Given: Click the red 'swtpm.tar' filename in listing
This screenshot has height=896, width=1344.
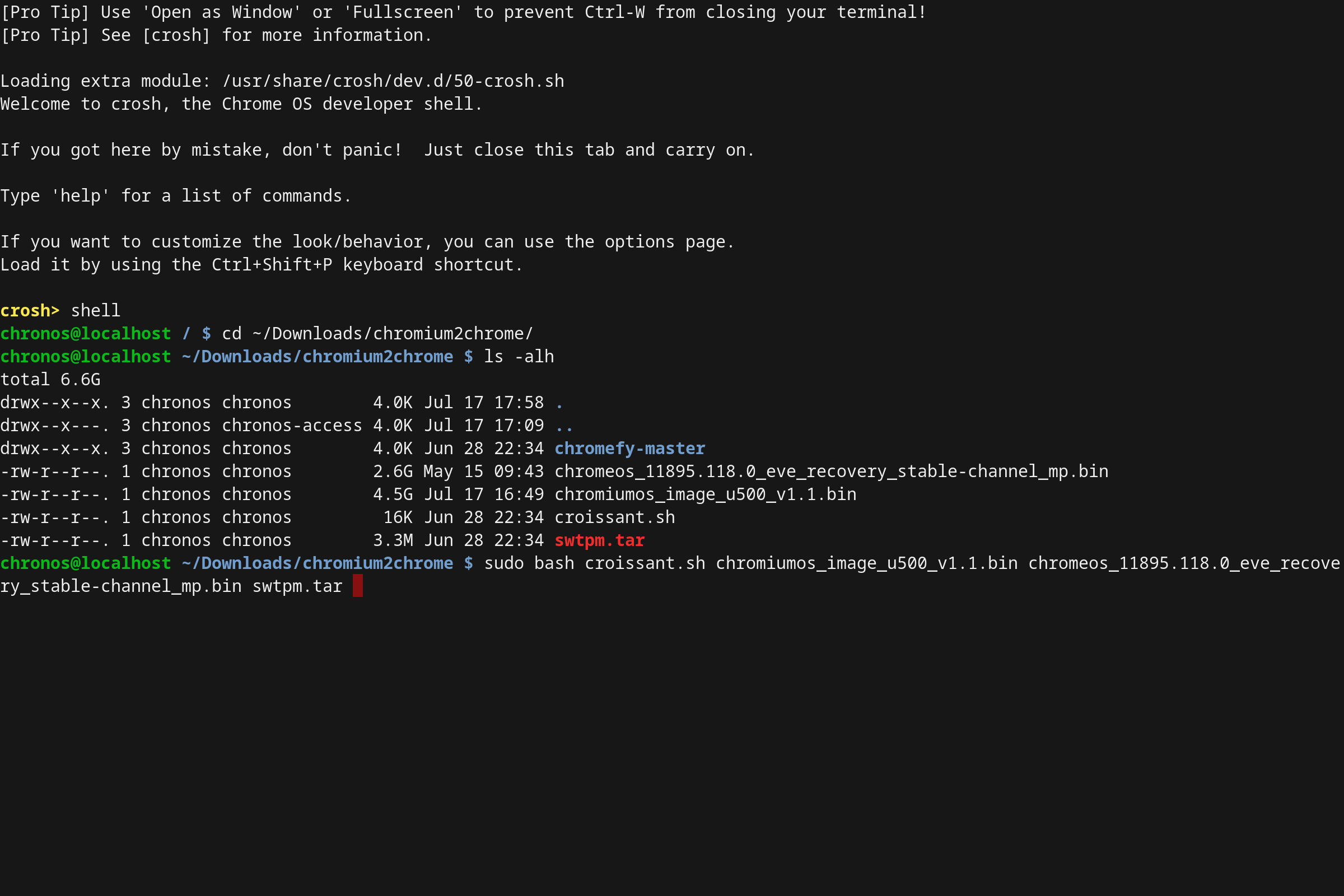Looking at the screenshot, I should point(599,540).
